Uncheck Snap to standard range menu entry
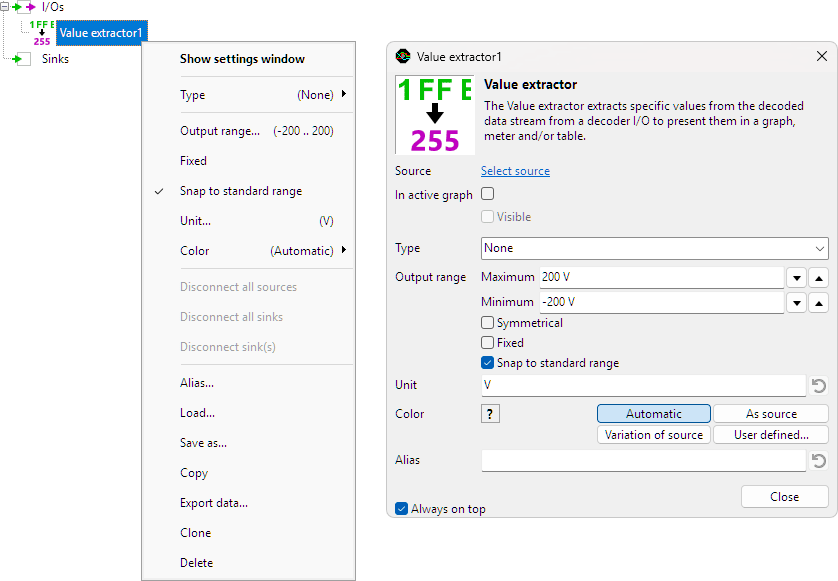 248,191
